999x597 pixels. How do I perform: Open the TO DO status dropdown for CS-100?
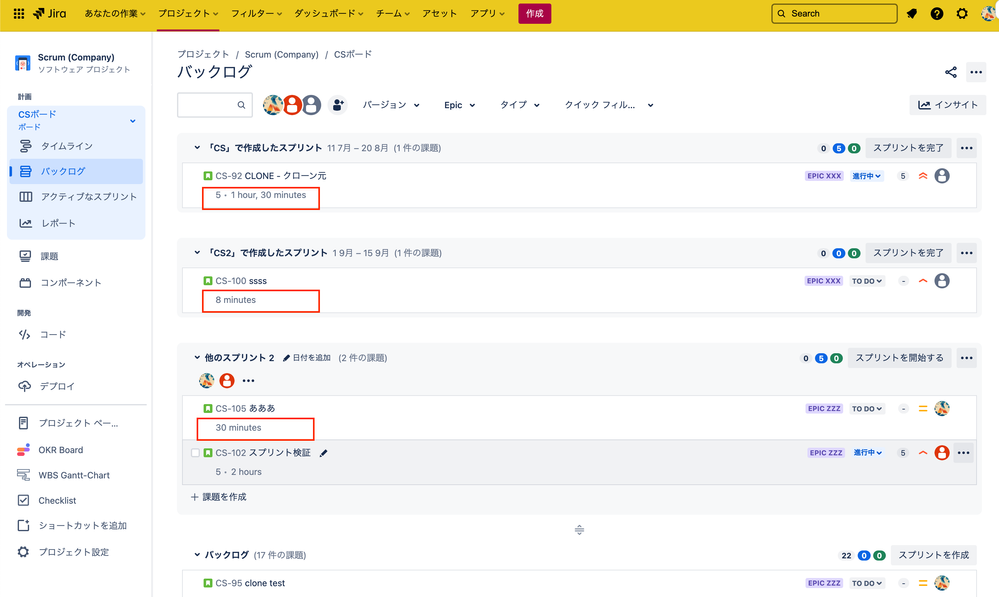(x=869, y=281)
